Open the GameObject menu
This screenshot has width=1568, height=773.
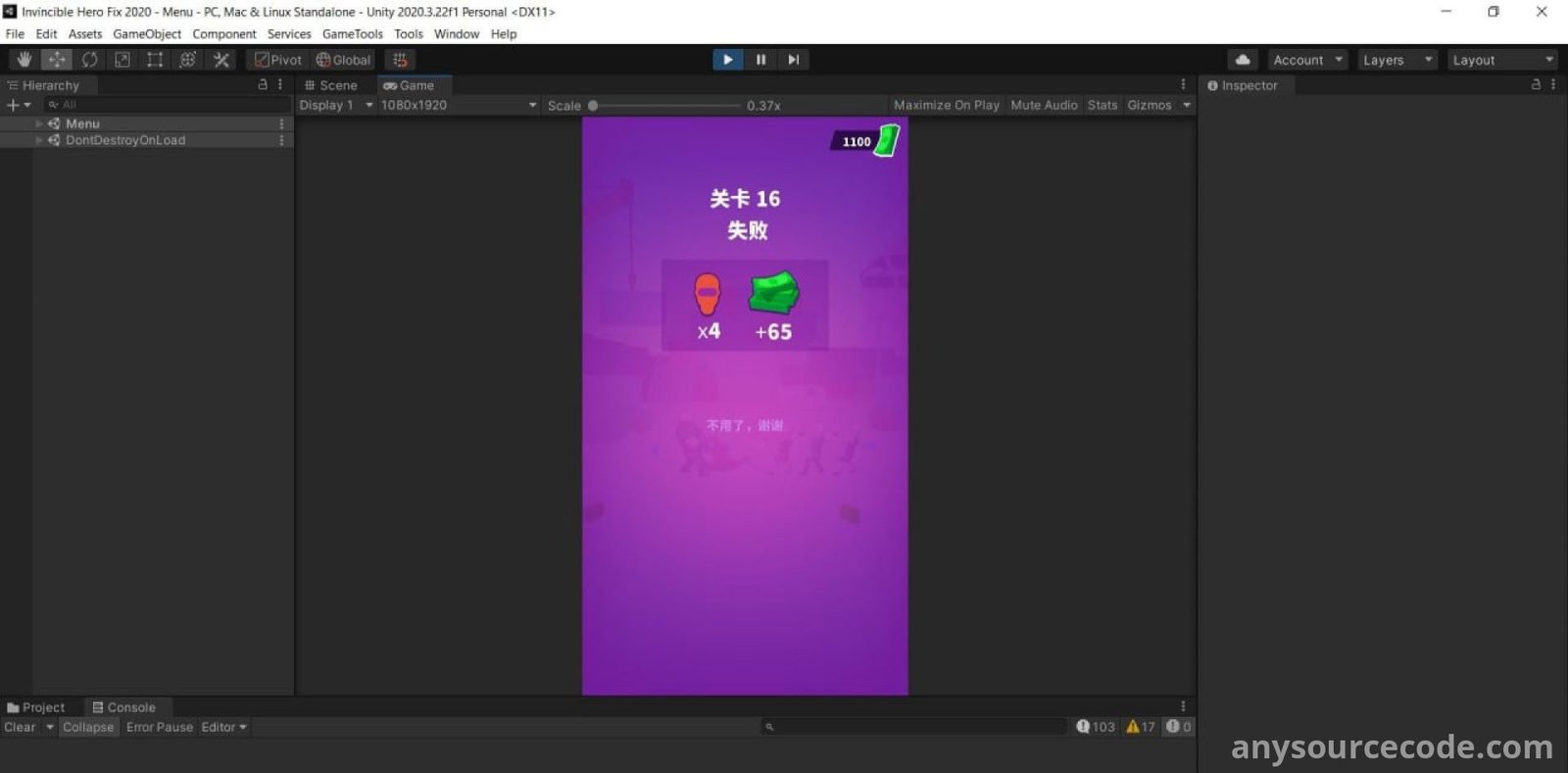tap(147, 34)
